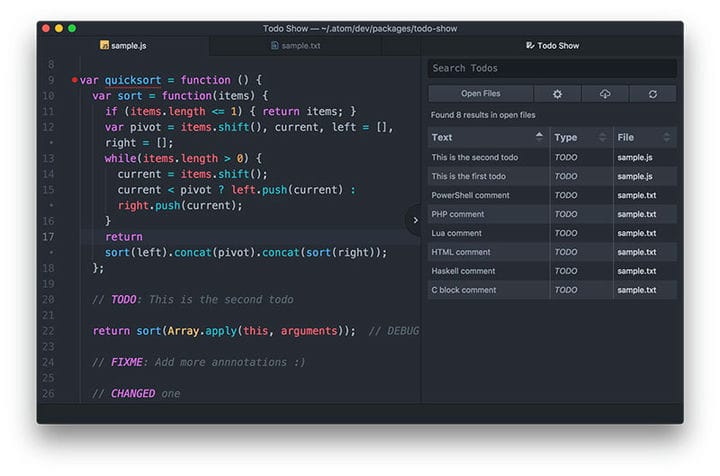The height and width of the screenshot is (476, 720).
Task: Click TODO type in Lua comment row
Action: pos(566,233)
